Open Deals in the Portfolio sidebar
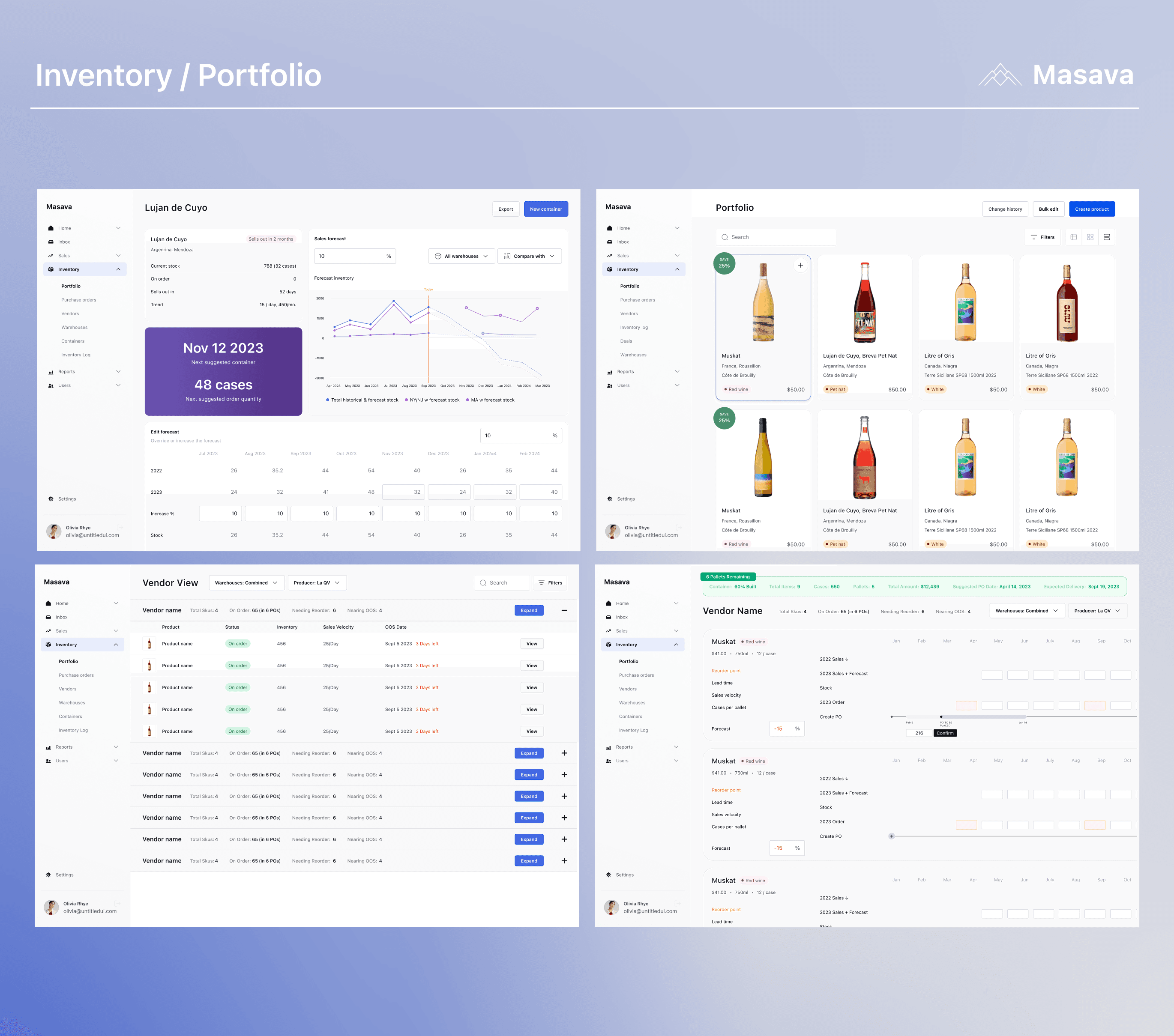Image resolution: width=1174 pixels, height=1036 pixels. click(626, 341)
